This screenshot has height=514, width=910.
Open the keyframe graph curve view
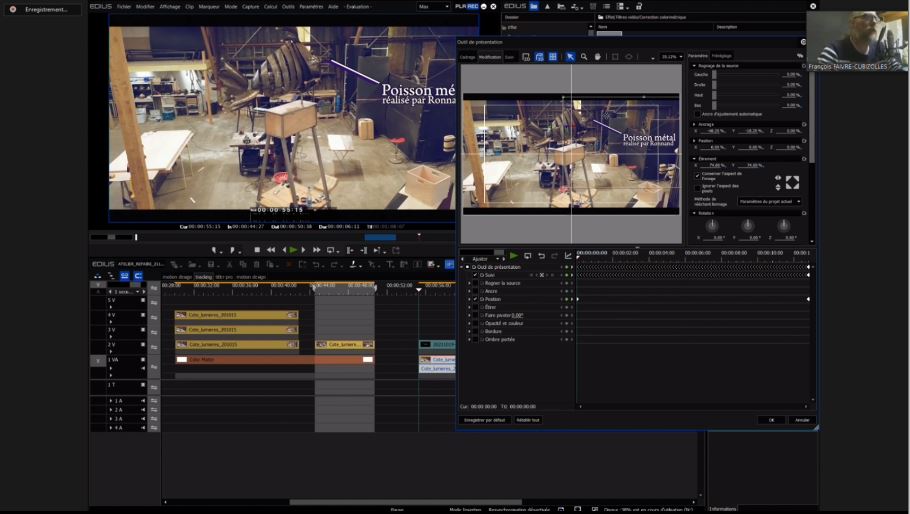567,256
